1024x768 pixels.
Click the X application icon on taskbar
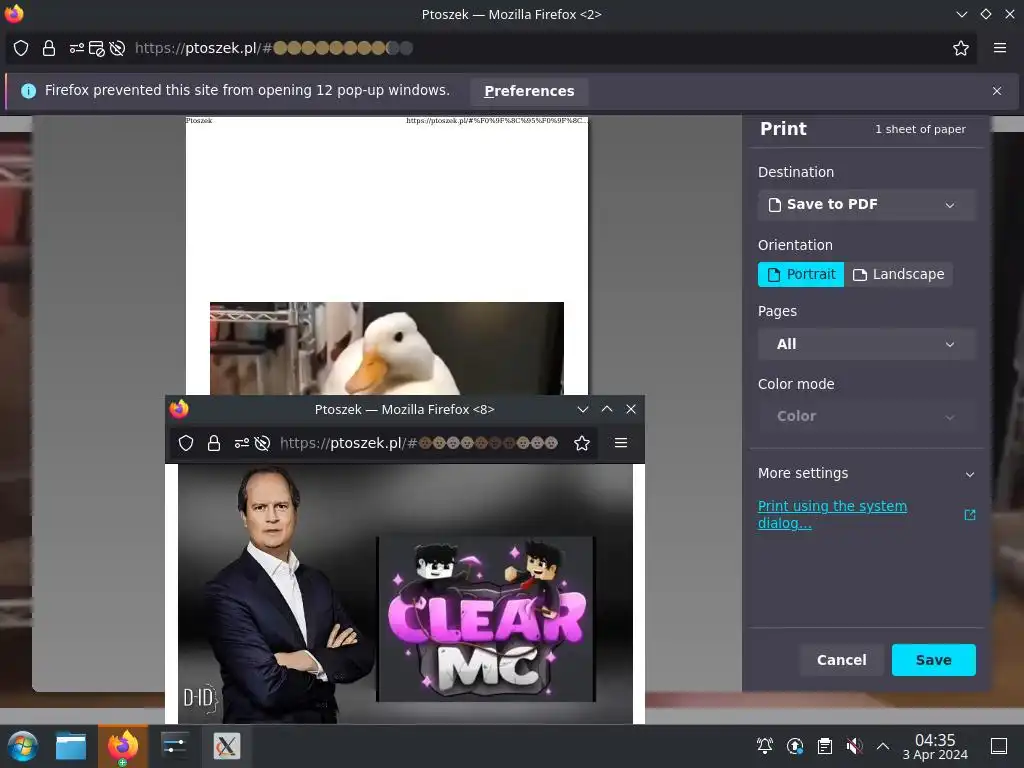click(x=227, y=746)
